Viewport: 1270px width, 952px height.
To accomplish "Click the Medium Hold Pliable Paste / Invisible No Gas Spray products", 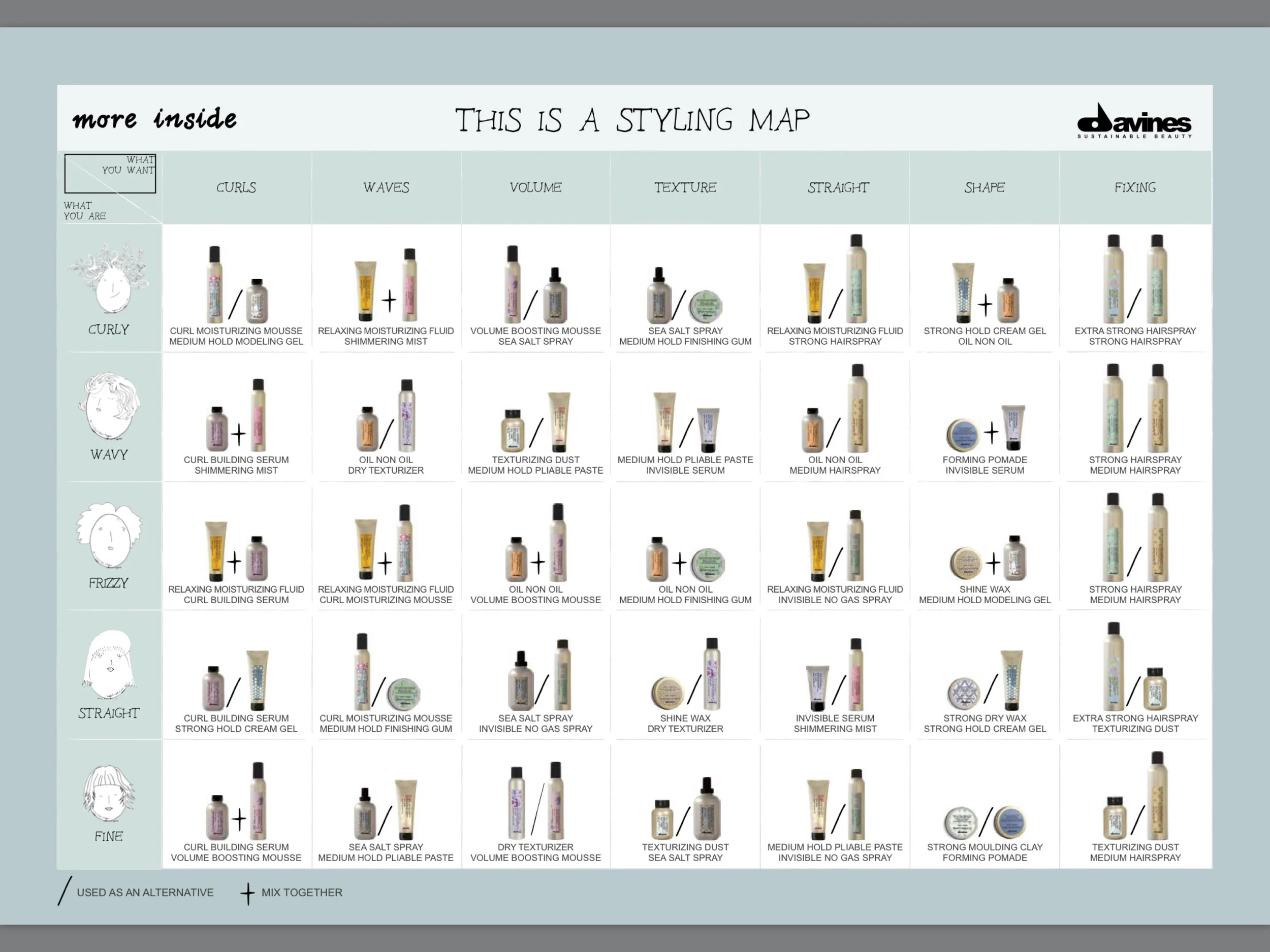I will 835,805.
